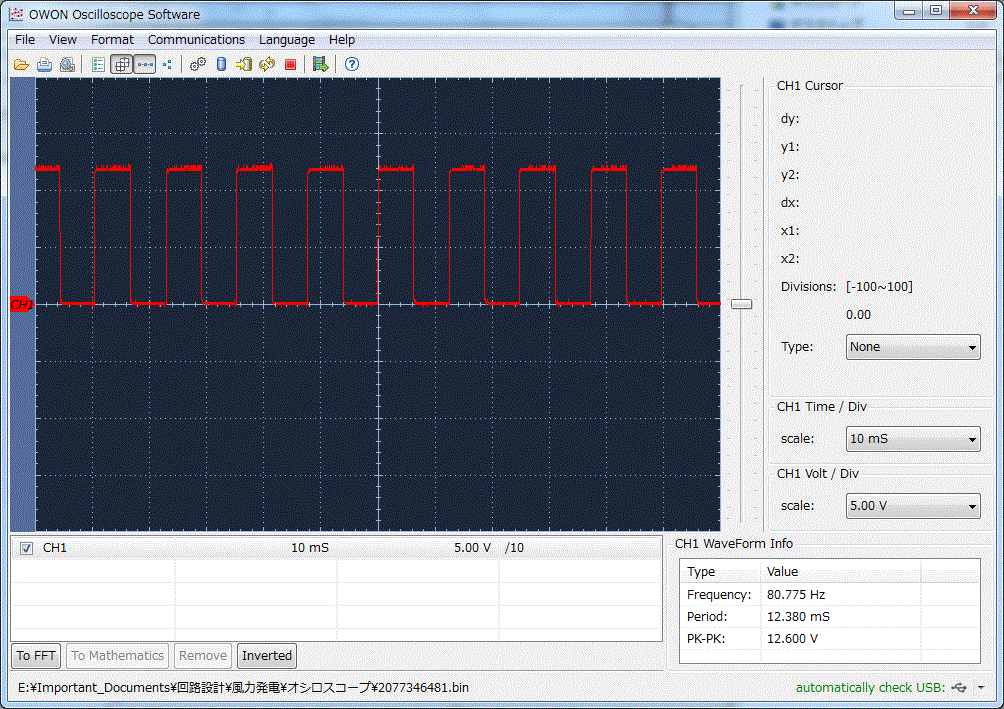Open the Volt / Div scale dropdown
Viewport: 1004px width, 709px height.
click(912, 506)
